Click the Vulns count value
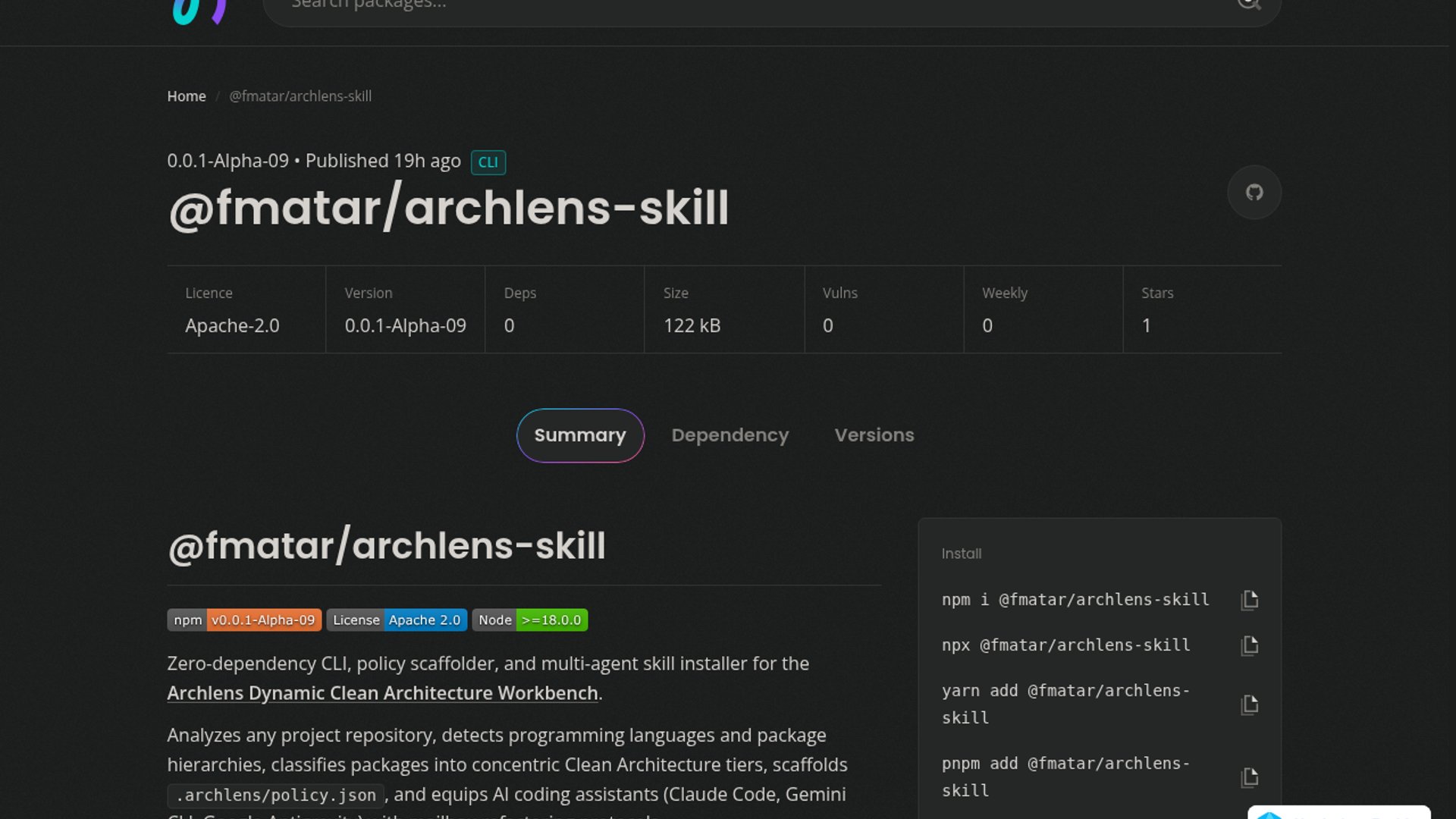This screenshot has width=1456, height=819. pos(827,325)
